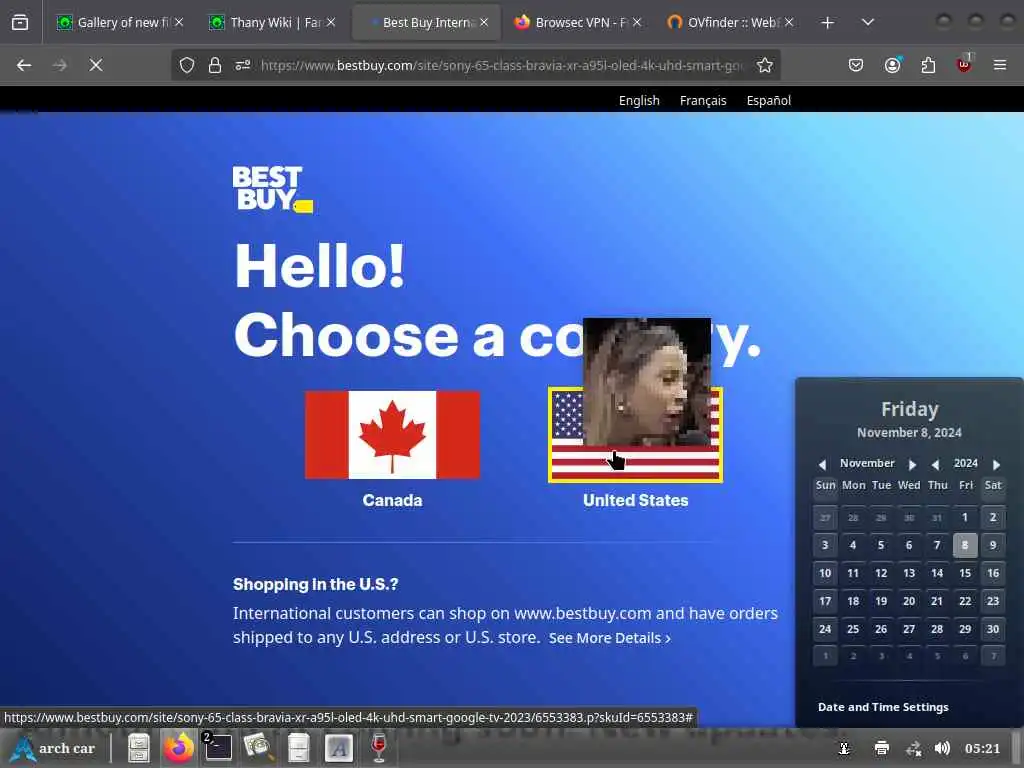Go to previous year before 2024
Viewport: 1024px width, 768px height.
(x=935, y=464)
